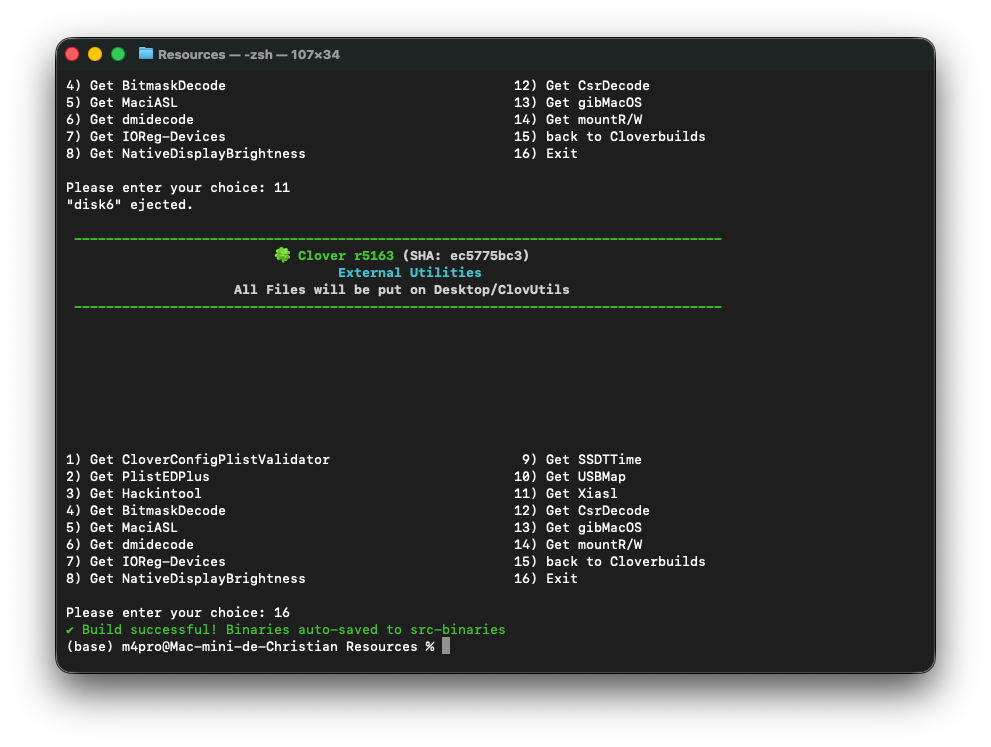Click '11) Get Xiasl' menu entry
The height and width of the screenshot is (747, 991).
point(566,494)
